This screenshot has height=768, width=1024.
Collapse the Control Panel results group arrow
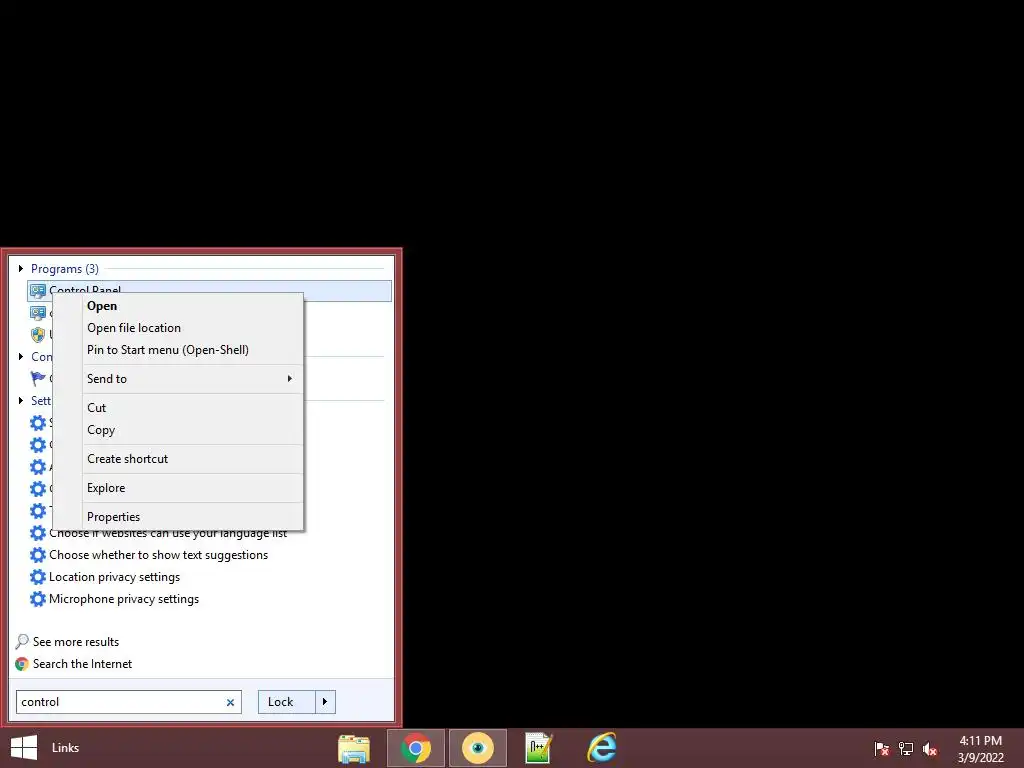[21, 357]
